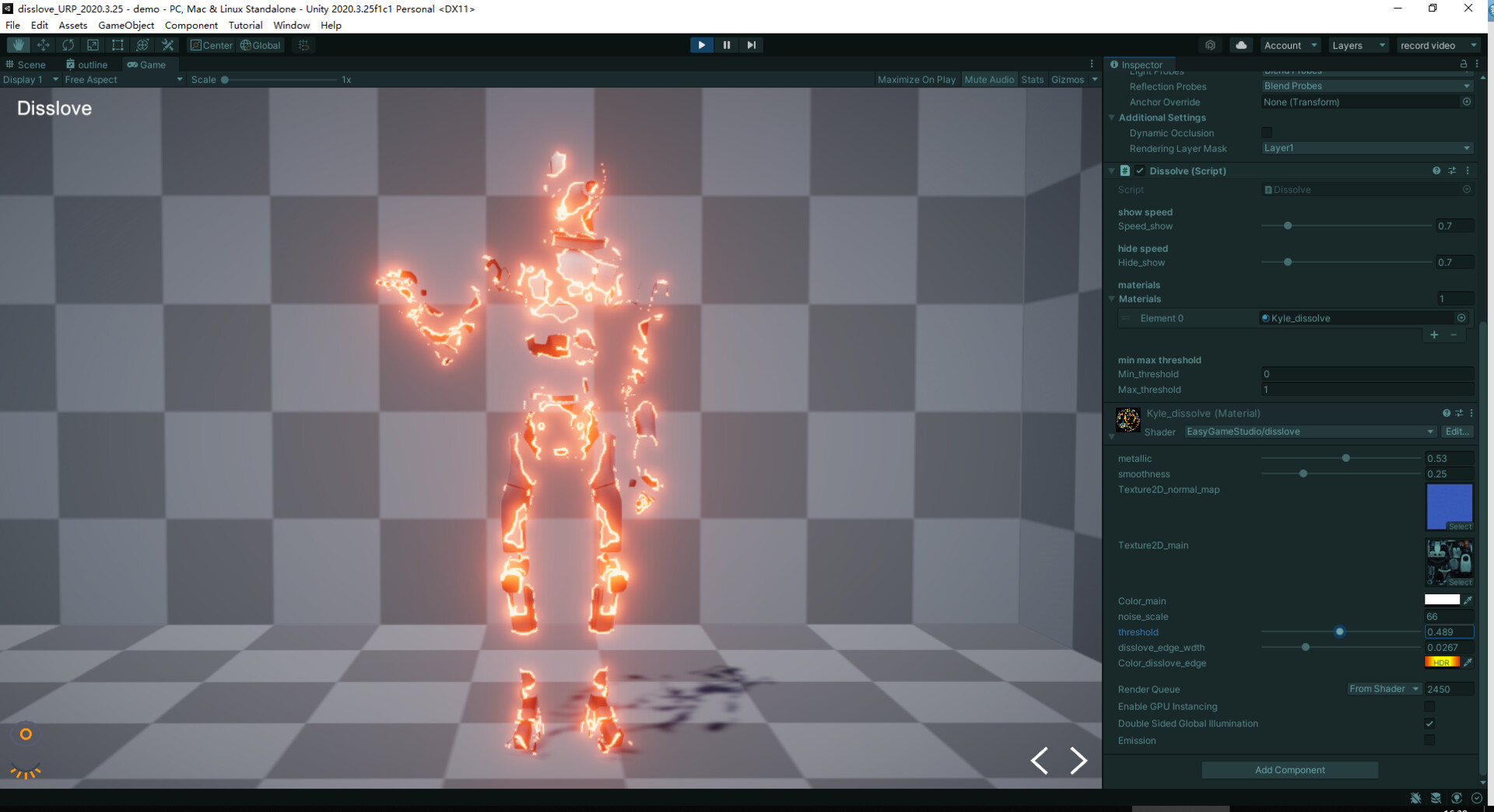Screen dimensions: 1494x812
Task: Click the Add Component button
Action: 1289,770
